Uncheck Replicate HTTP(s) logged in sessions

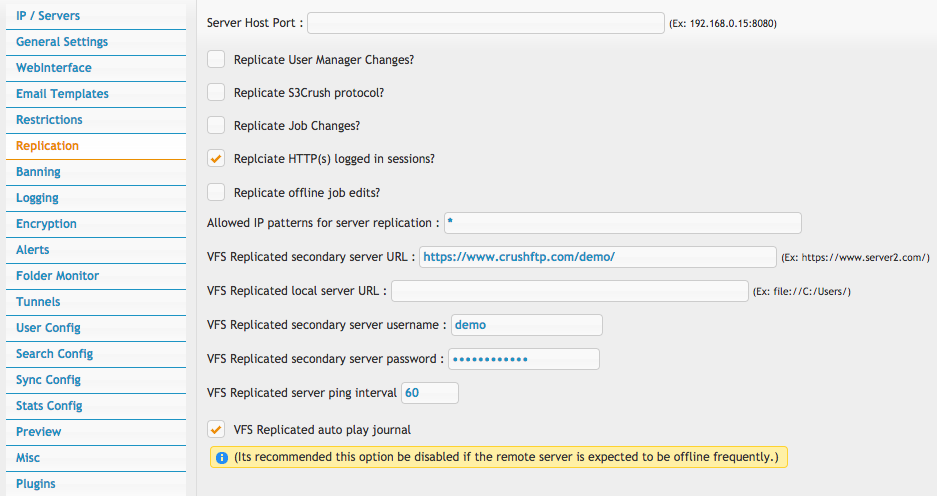click(x=216, y=158)
